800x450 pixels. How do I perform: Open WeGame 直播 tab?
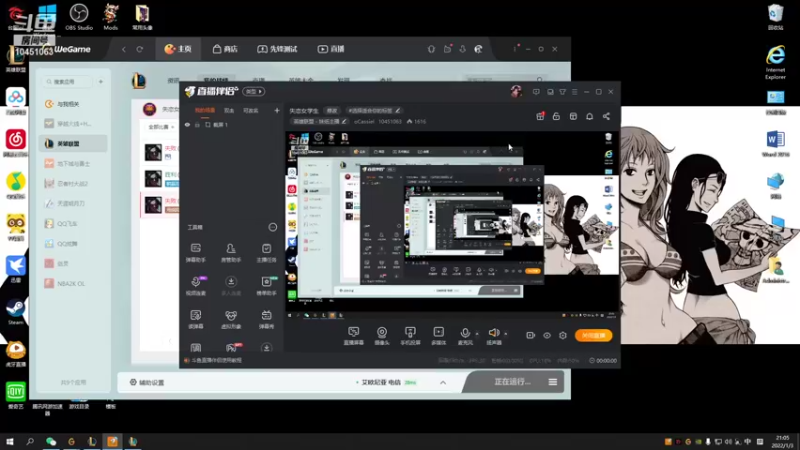[331, 49]
